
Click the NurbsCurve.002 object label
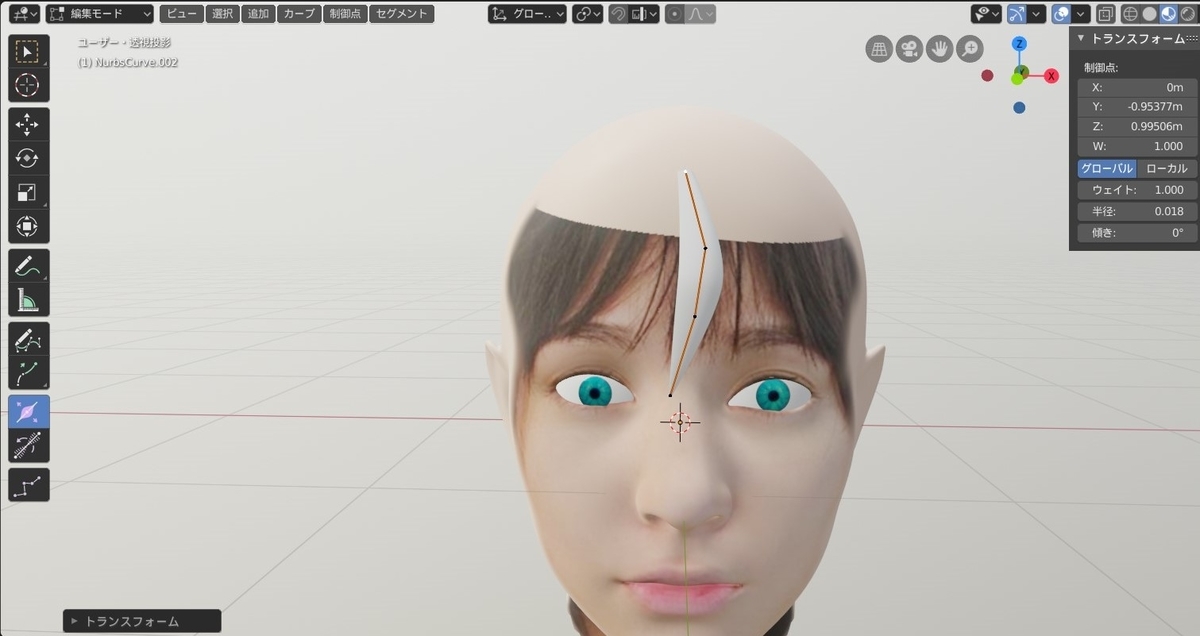128,62
